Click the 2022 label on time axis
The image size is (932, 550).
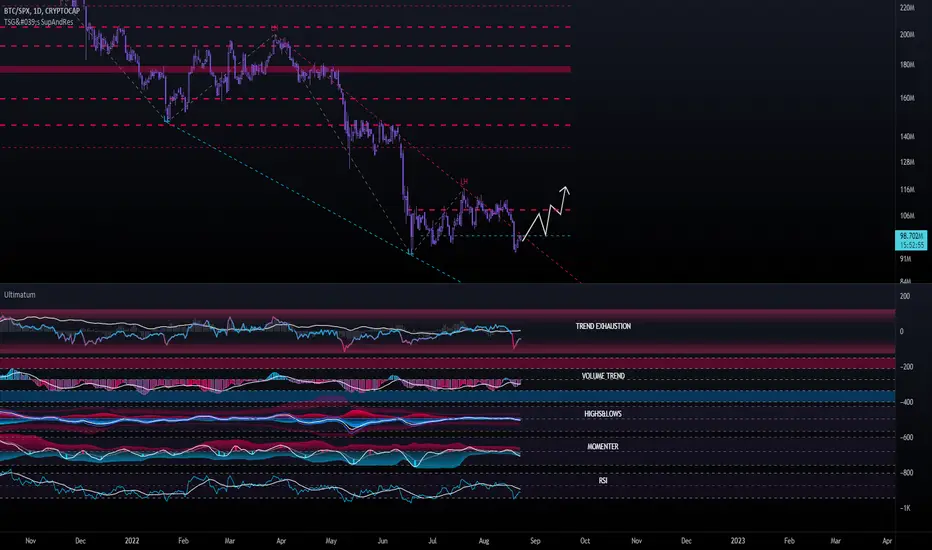132,540
